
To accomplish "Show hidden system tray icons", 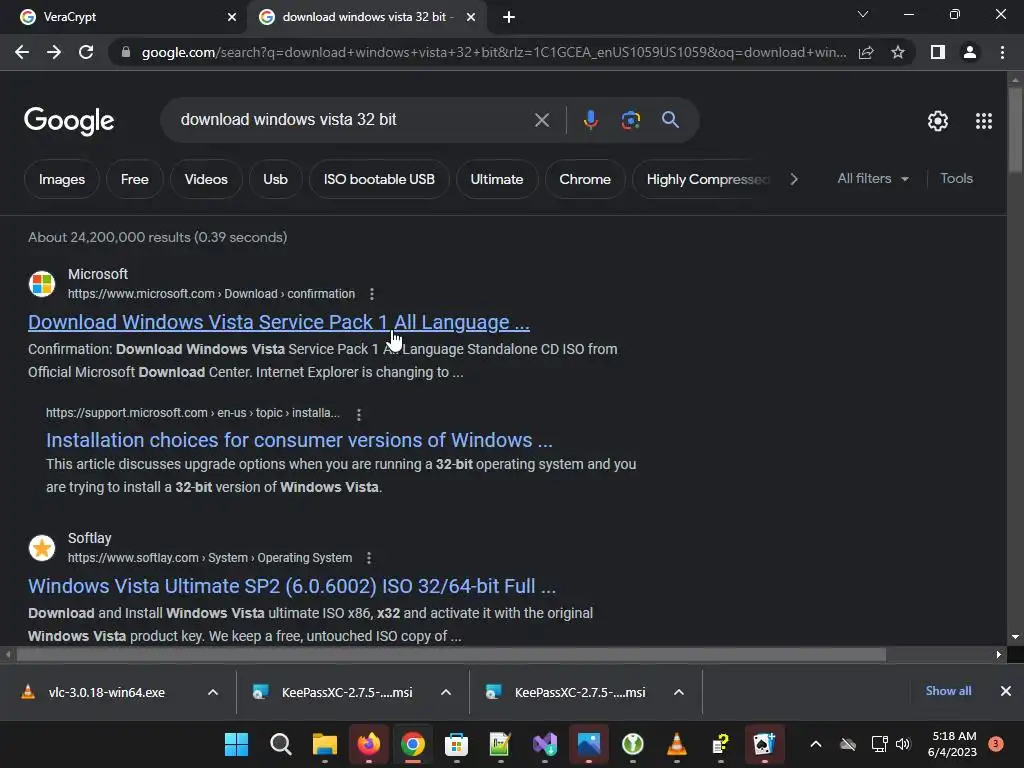I will coord(816,744).
